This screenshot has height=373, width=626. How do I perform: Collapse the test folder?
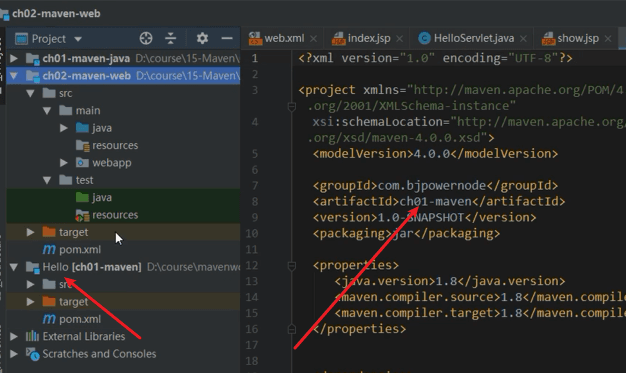point(47,180)
